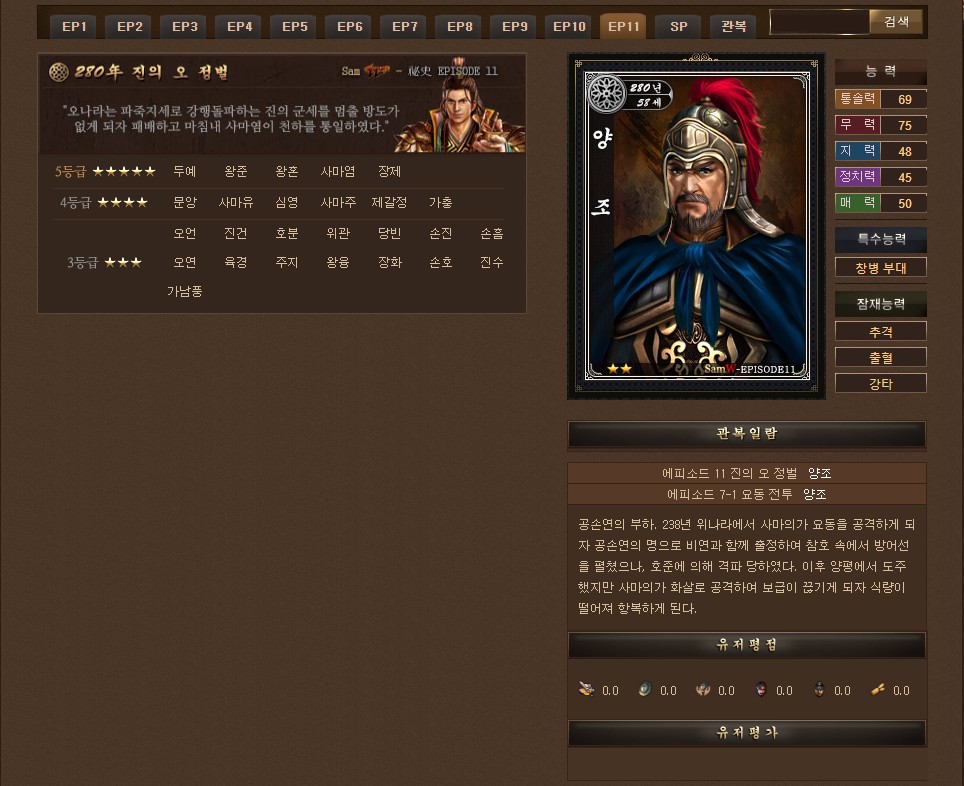964x786 pixels.
Task: Click the round shield rating icon
Action: click(x=644, y=689)
